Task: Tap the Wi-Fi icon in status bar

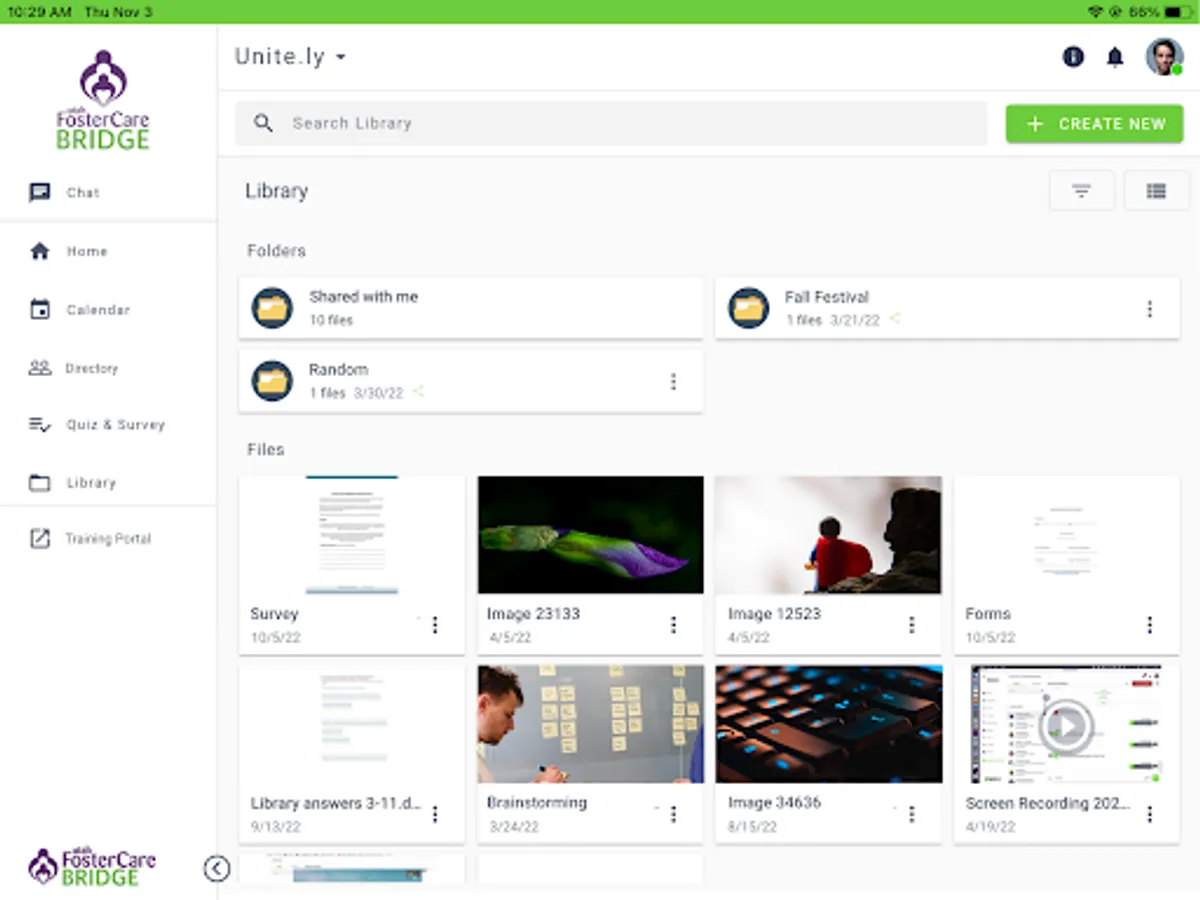Action: coord(1095,12)
